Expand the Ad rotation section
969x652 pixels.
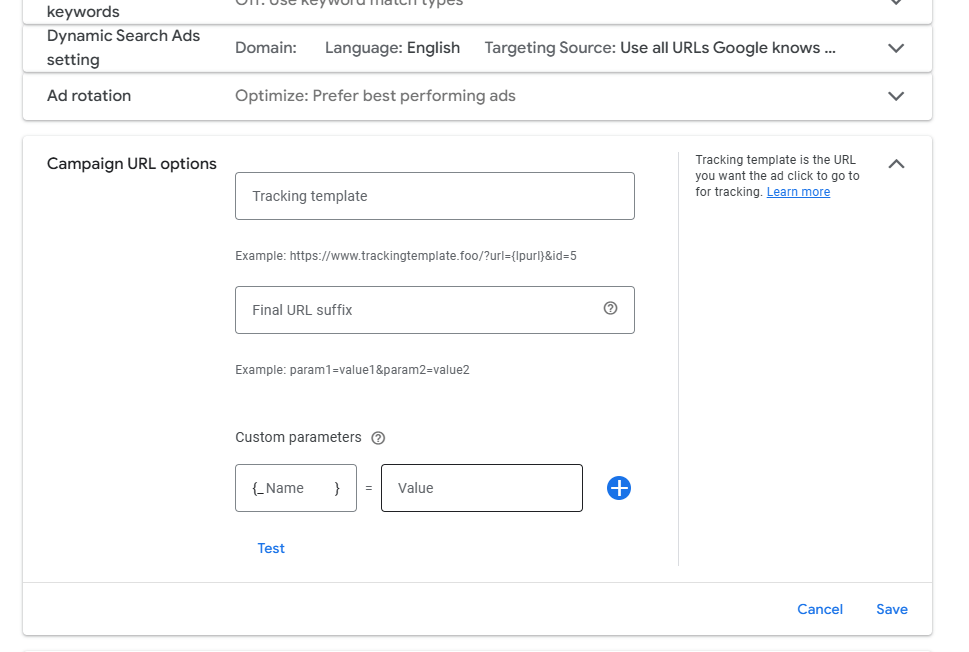[x=896, y=96]
